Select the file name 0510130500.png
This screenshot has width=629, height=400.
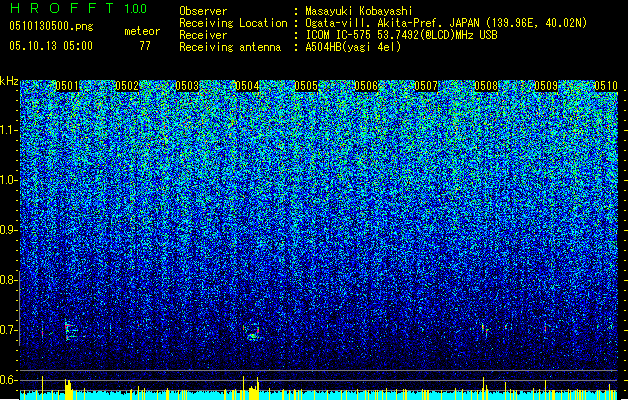[x=51, y=26]
